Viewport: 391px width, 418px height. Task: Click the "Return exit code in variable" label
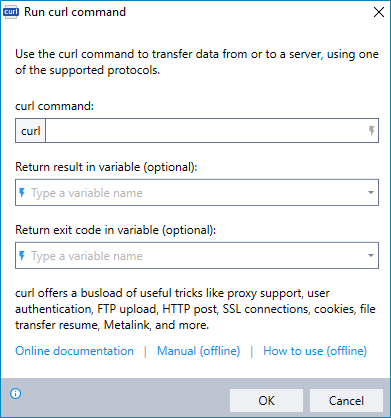tap(116, 230)
